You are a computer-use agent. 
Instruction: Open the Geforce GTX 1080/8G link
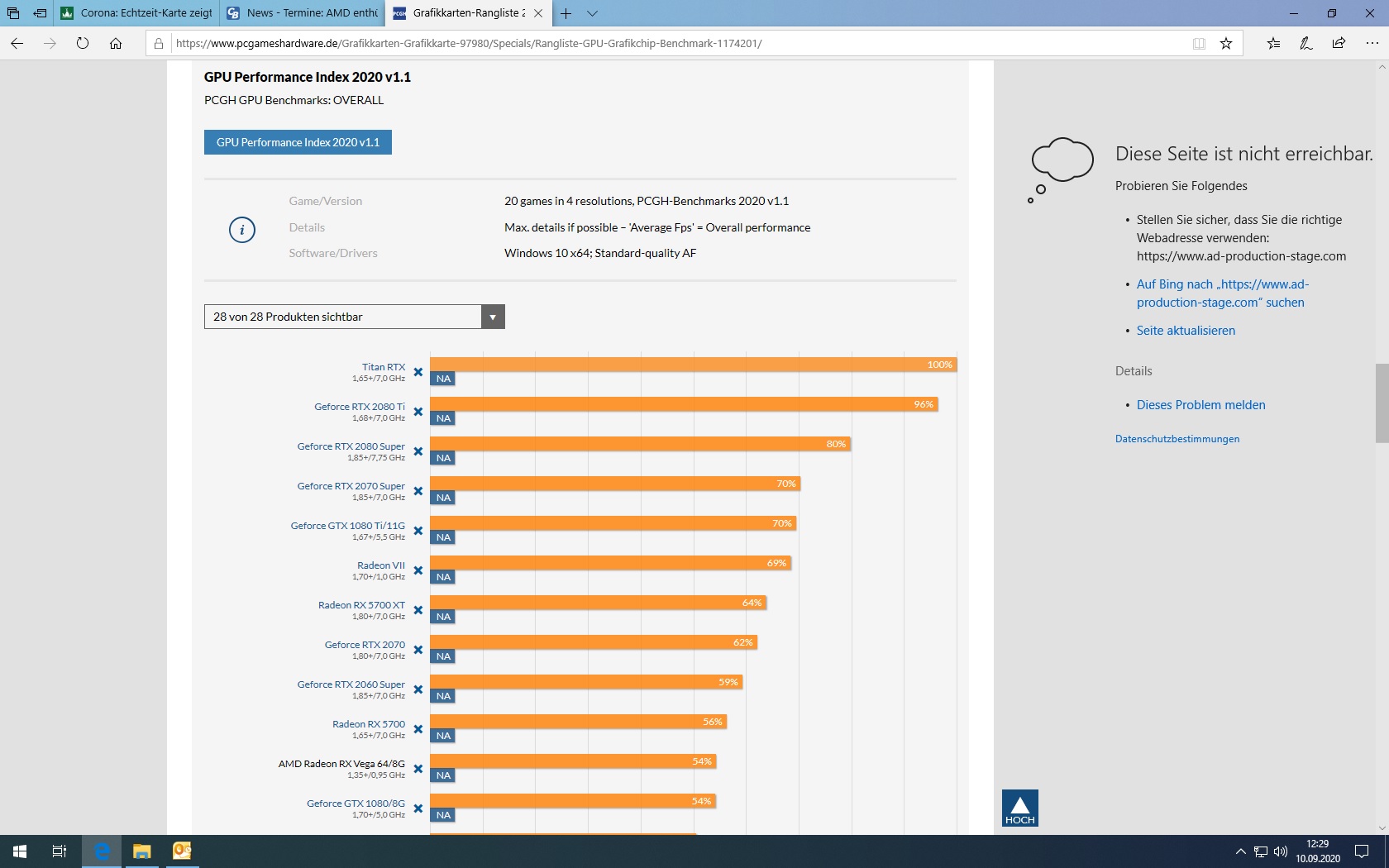coord(356,804)
